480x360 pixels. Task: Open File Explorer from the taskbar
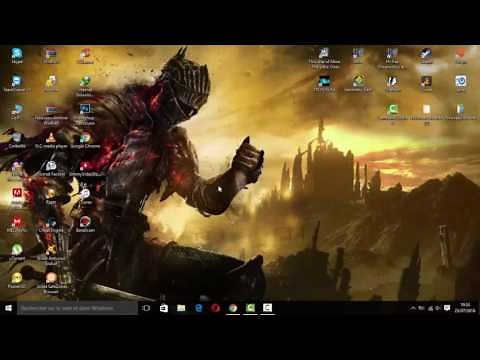(x=181, y=308)
